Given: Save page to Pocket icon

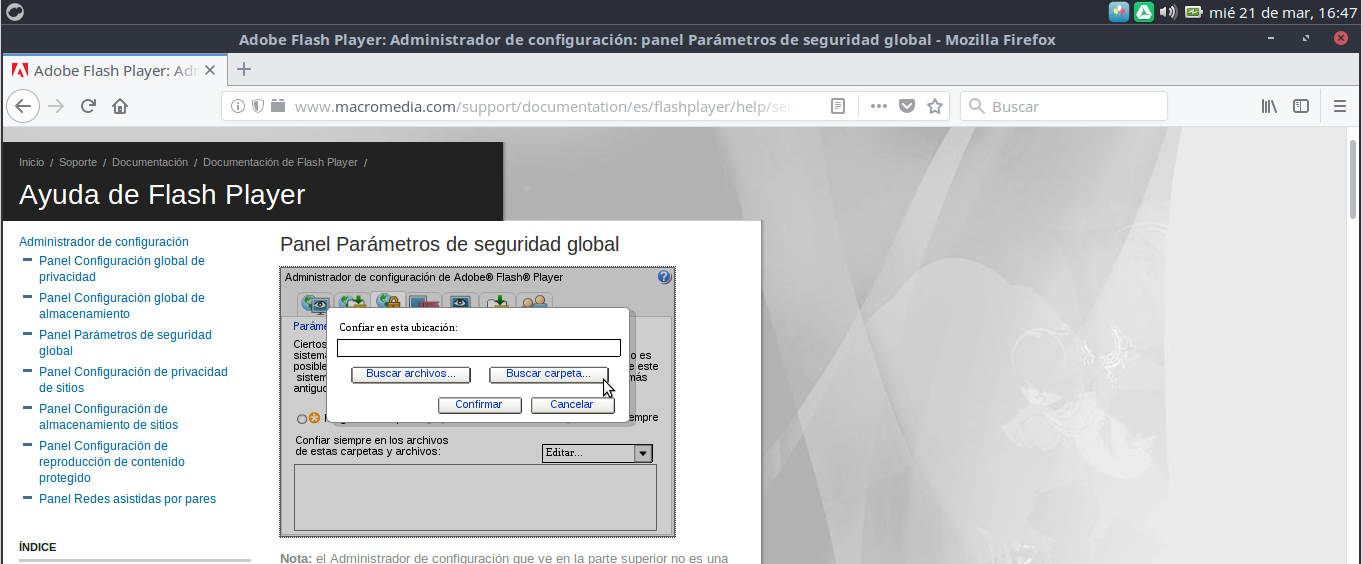Looking at the screenshot, I should (907, 106).
